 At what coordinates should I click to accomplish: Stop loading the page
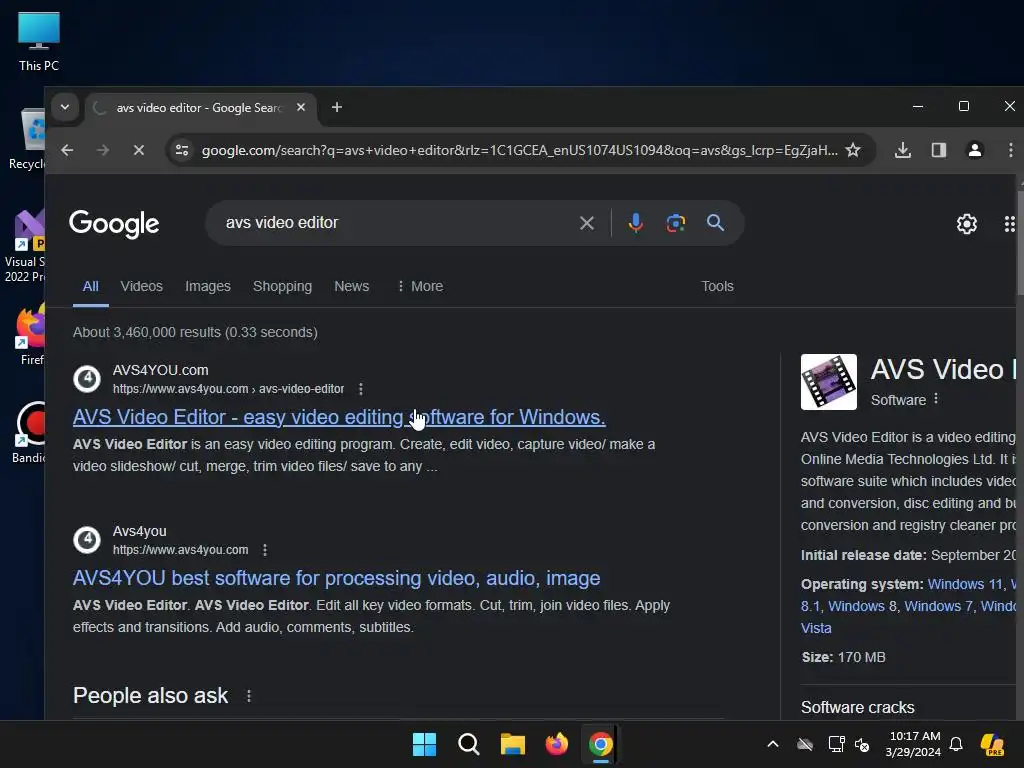(138, 150)
